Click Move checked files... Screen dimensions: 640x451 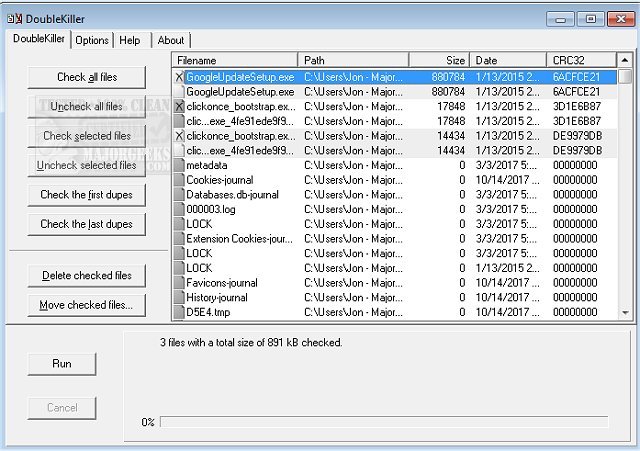87,305
